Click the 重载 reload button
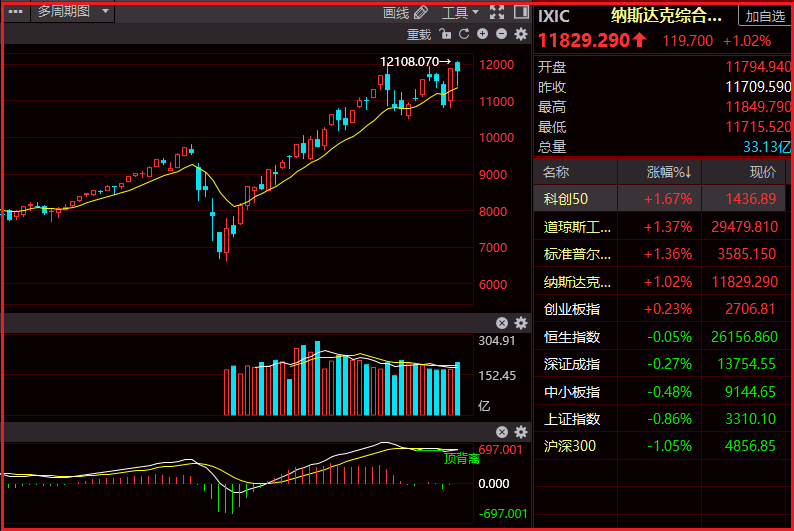This screenshot has height=531, width=794. click(419, 34)
